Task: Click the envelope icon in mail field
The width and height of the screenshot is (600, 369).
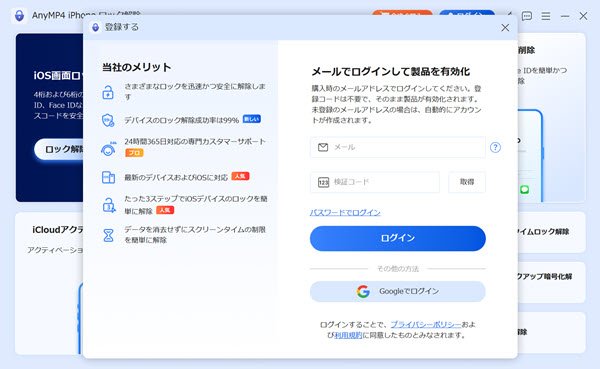Action: click(x=323, y=147)
